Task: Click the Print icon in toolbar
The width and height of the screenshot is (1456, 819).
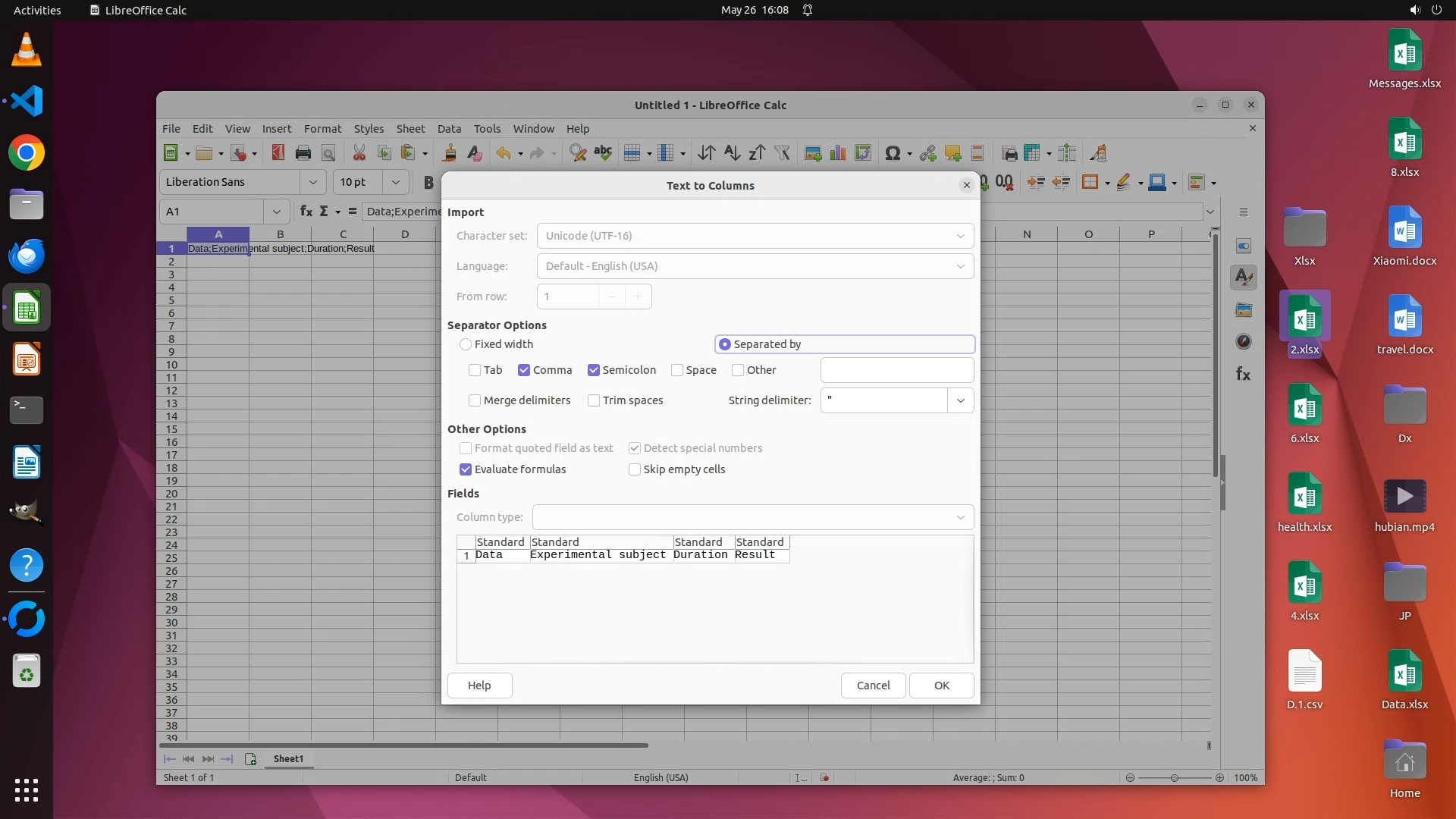Action: (303, 153)
